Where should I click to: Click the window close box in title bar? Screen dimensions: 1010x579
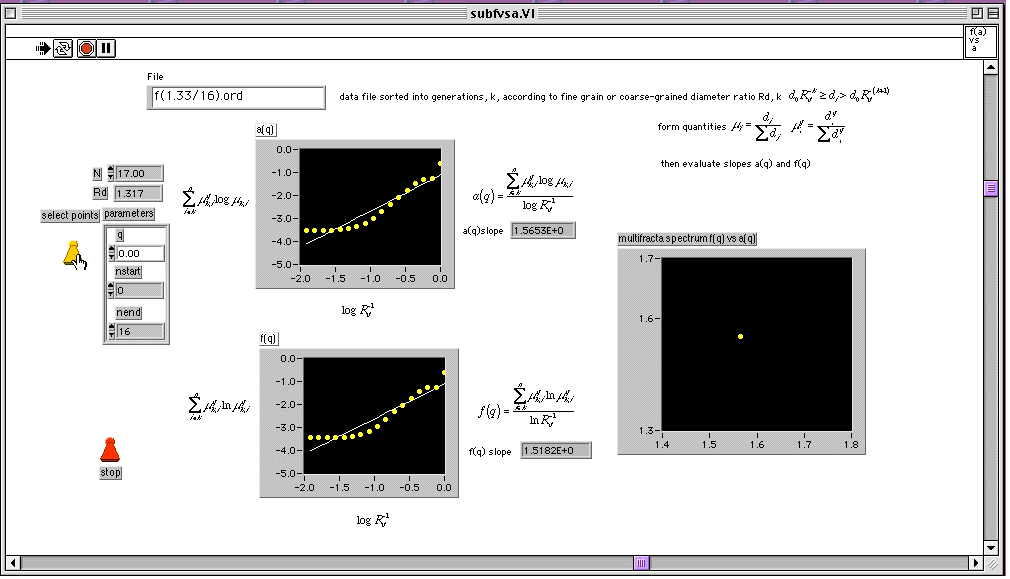(11, 12)
